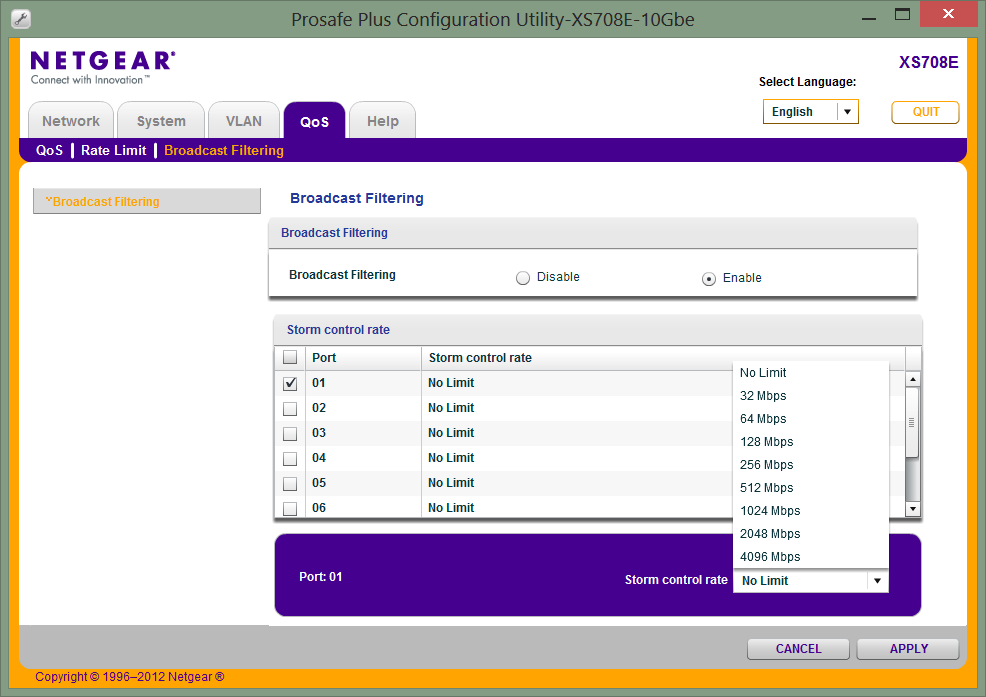
Task: Close the Prosafe Plus Configuration Utility
Action: [x=948, y=14]
